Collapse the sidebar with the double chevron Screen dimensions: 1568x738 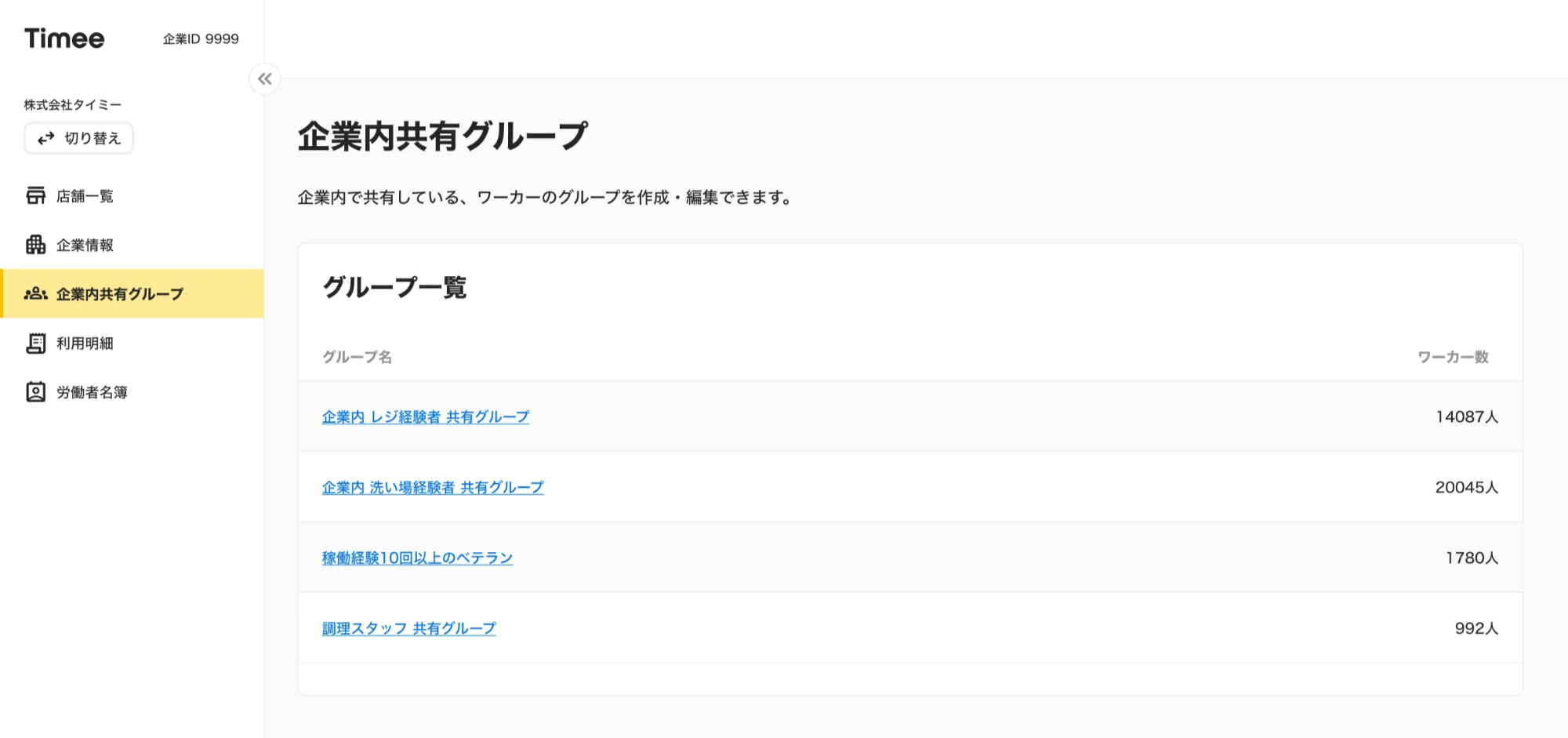pyautogui.click(x=265, y=78)
